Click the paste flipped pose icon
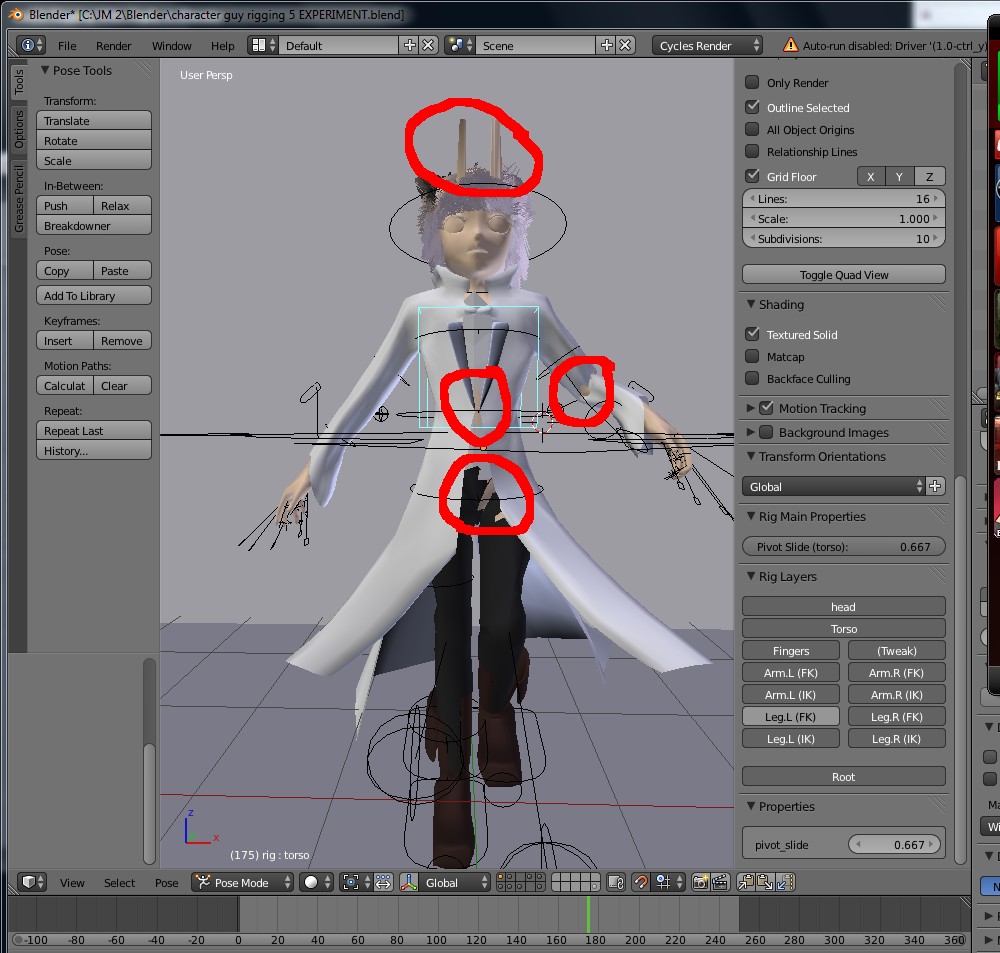1000x953 pixels. (x=785, y=882)
